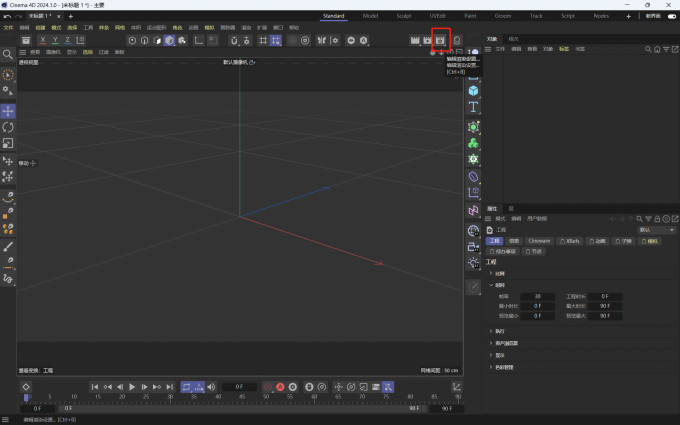Open the Asset Browser icon in top toolbar

tap(26, 40)
